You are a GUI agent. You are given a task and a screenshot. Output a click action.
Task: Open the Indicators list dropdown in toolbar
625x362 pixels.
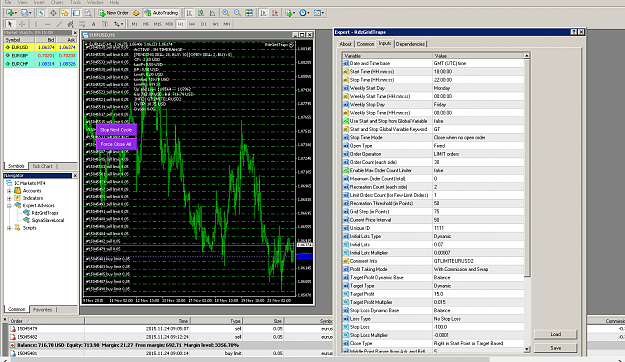coord(290,13)
